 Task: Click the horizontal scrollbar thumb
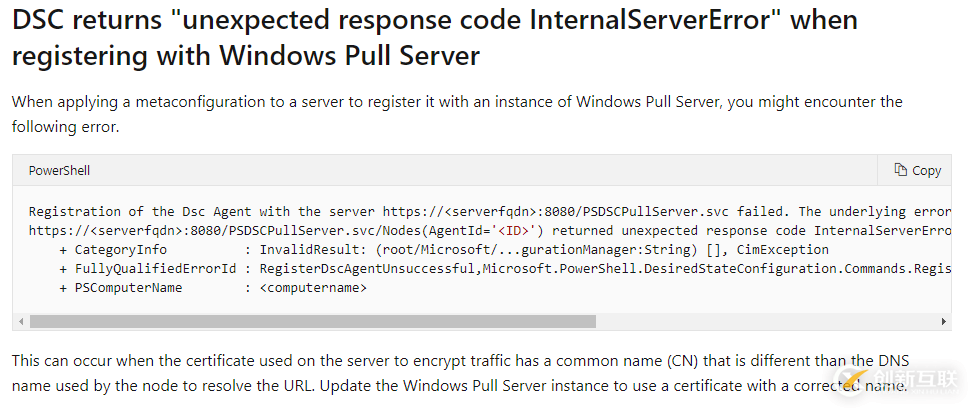(312, 322)
